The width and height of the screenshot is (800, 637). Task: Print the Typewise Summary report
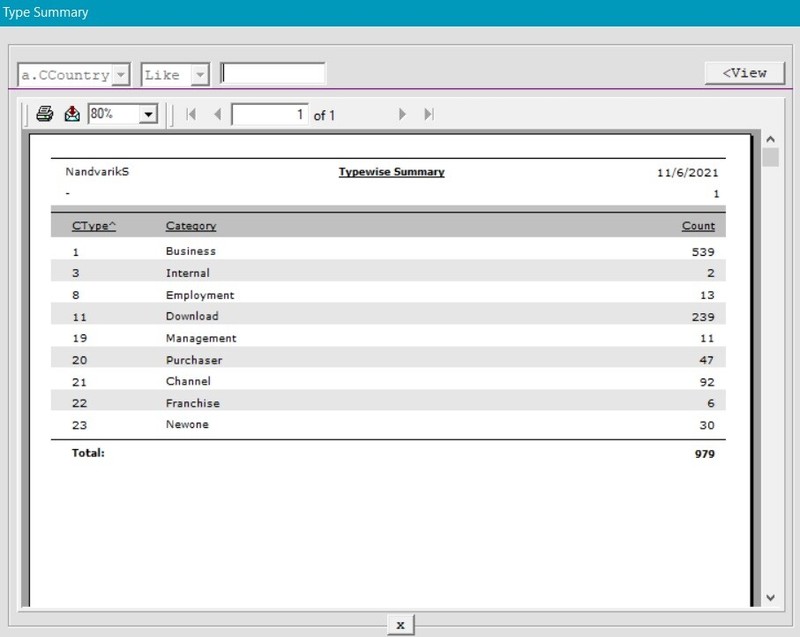click(45, 114)
